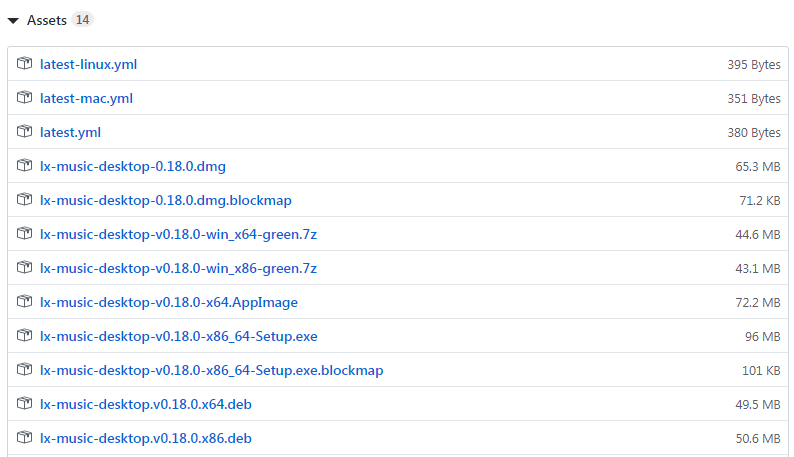Viewport: 794px width, 457px height.
Task: Click package icon beside latest-linux.yml
Action: [x=24, y=64]
